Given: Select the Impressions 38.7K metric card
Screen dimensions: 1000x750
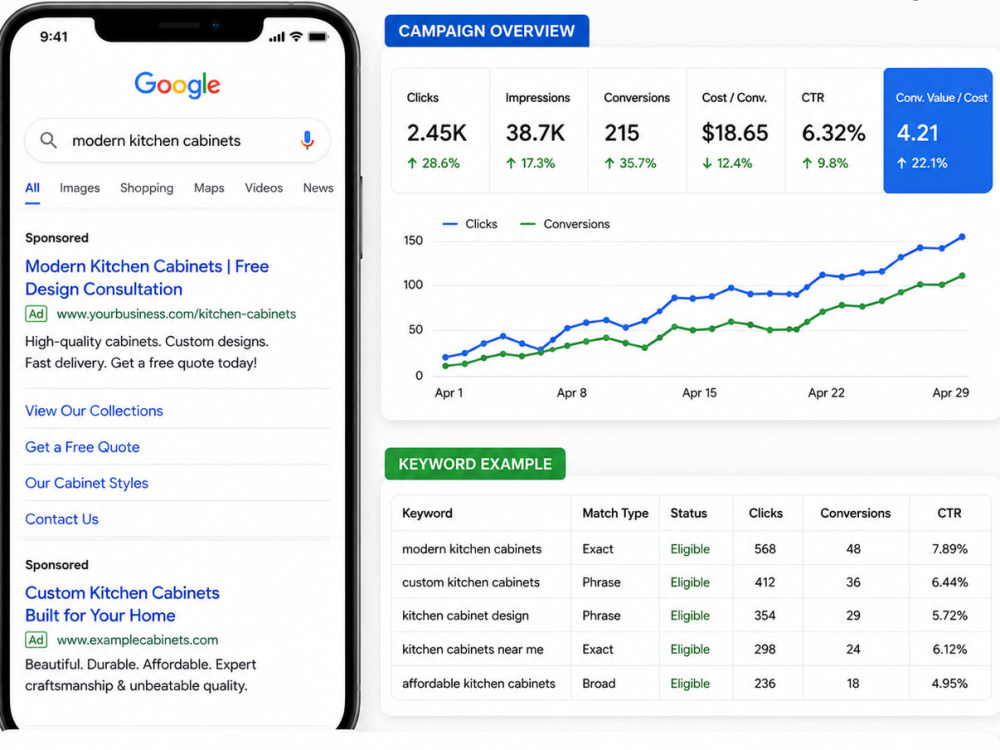Looking at the screenshot, I should pos(539,130).
